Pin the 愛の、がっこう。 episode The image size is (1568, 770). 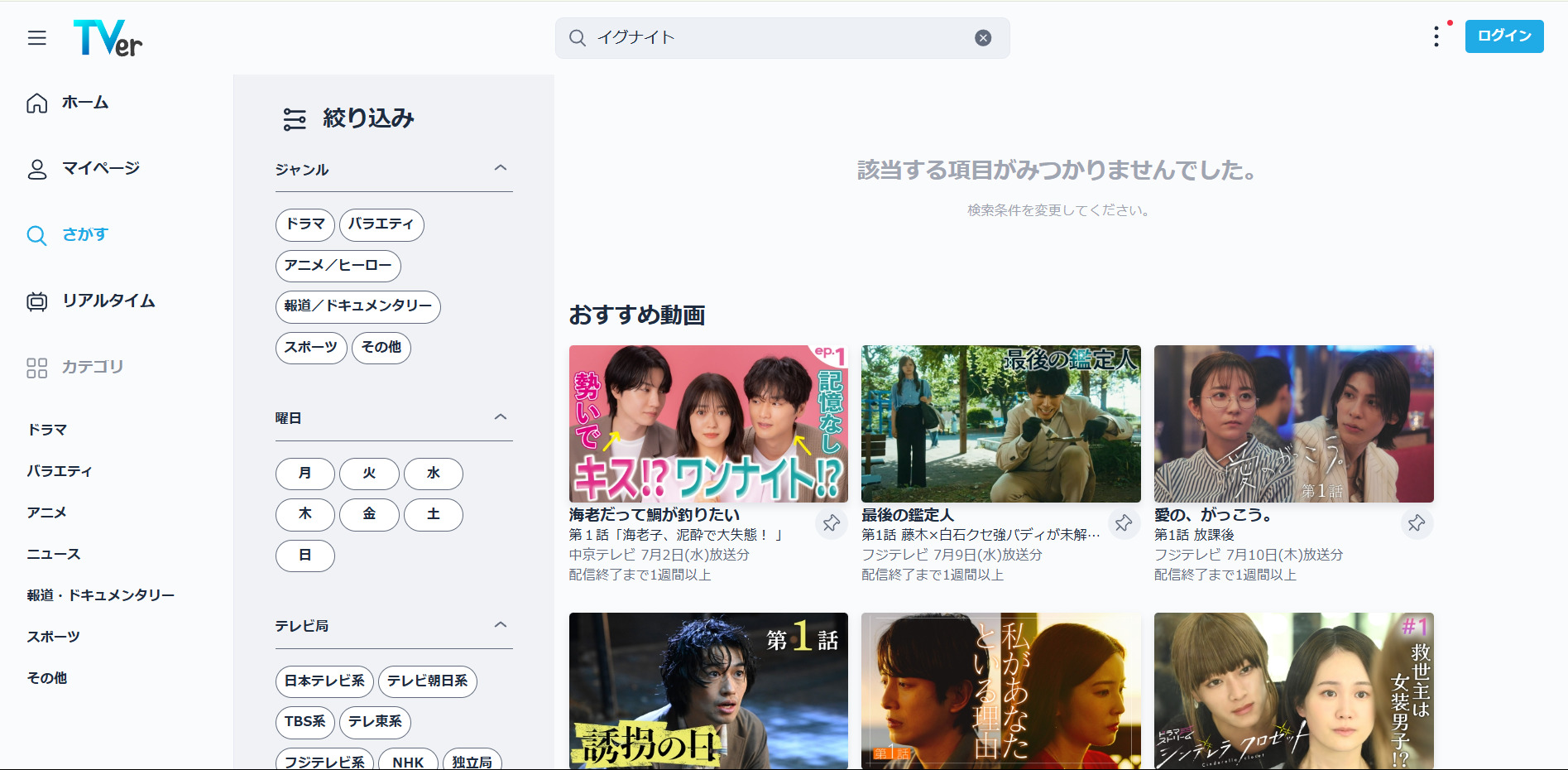click(1417, 523)
